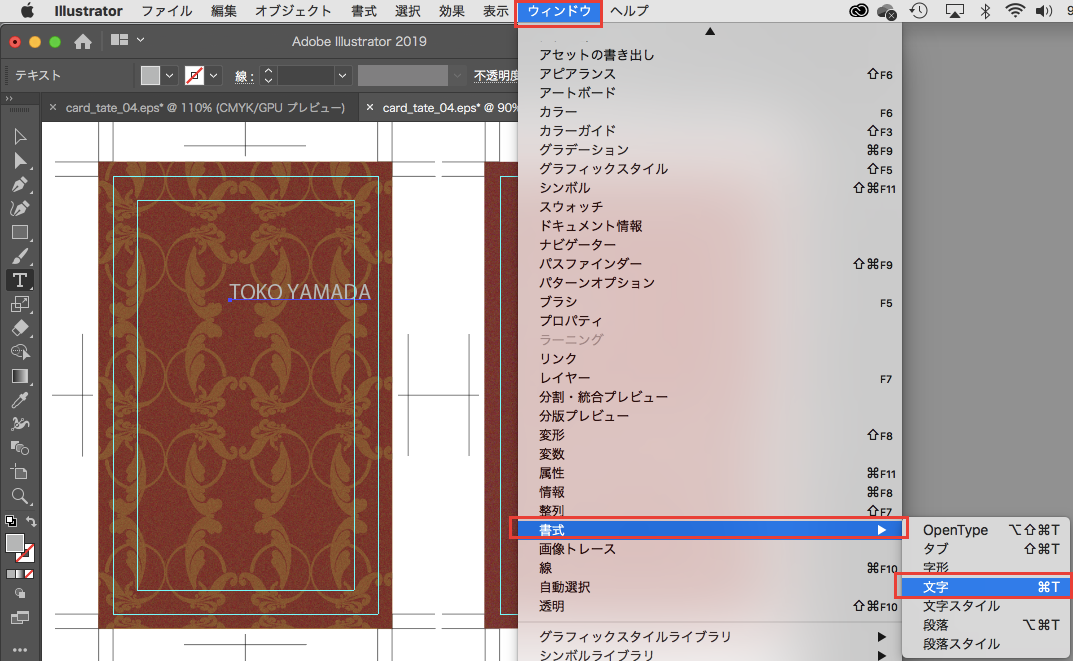This screenshot has width=1073, height=661.
Task: Click the 不透明度 link in control bar
Action: point(495,75)
